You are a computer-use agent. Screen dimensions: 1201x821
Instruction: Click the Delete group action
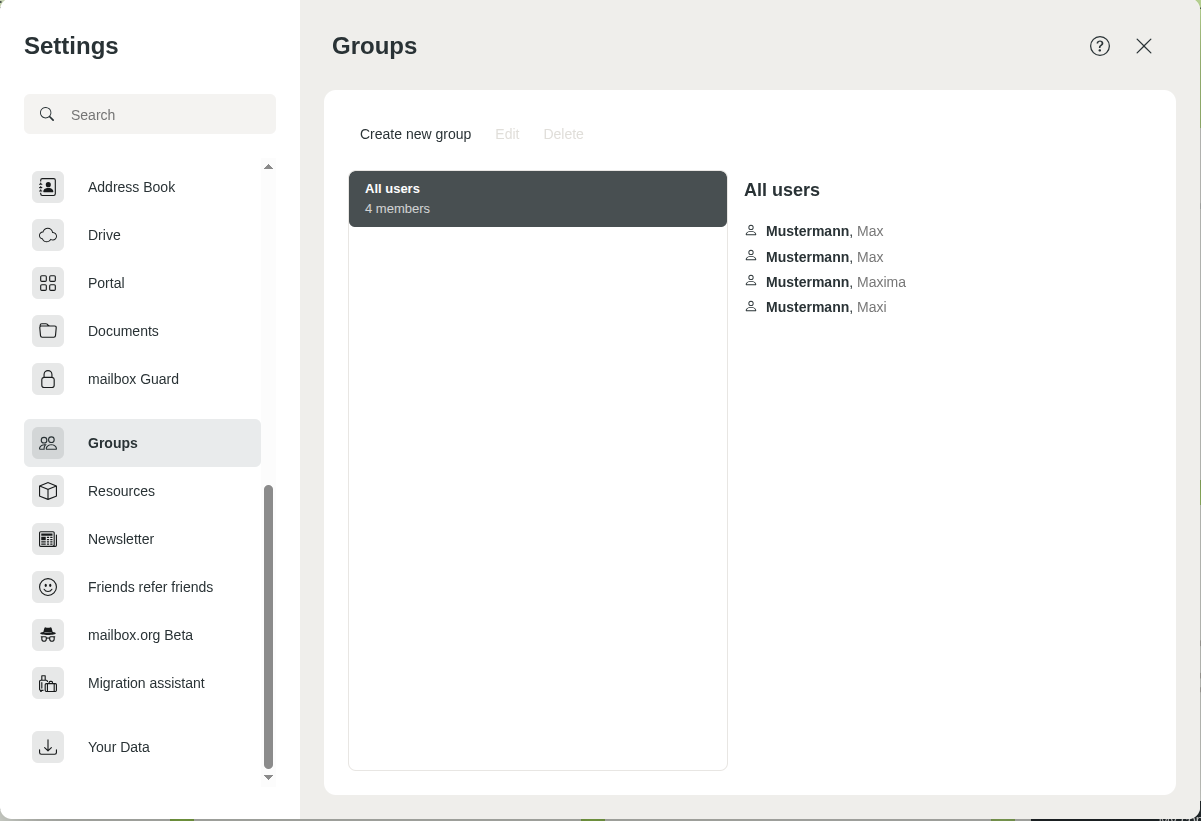point(563,134)
